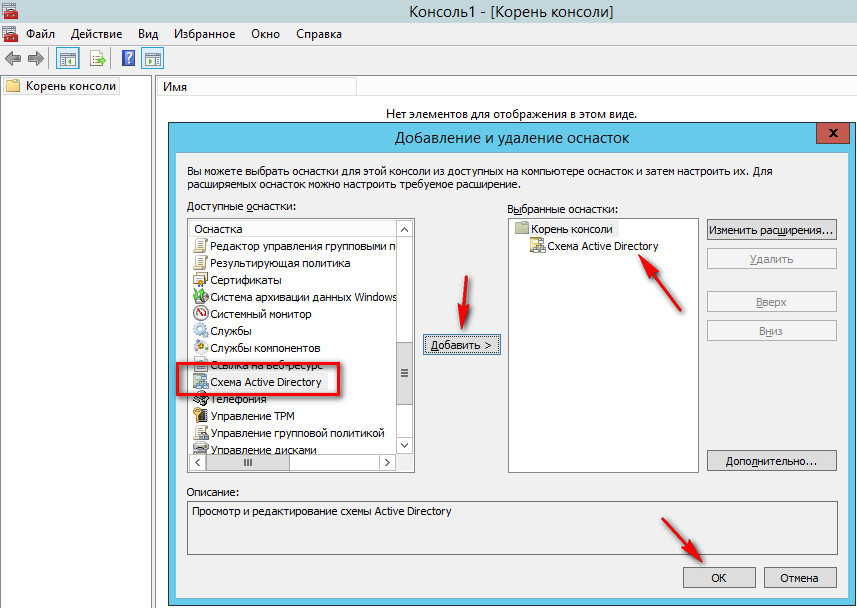857x608 pixels.
Task: Close the Добавление и удаление оснасток dialog
Action: (x=833, y=133)
